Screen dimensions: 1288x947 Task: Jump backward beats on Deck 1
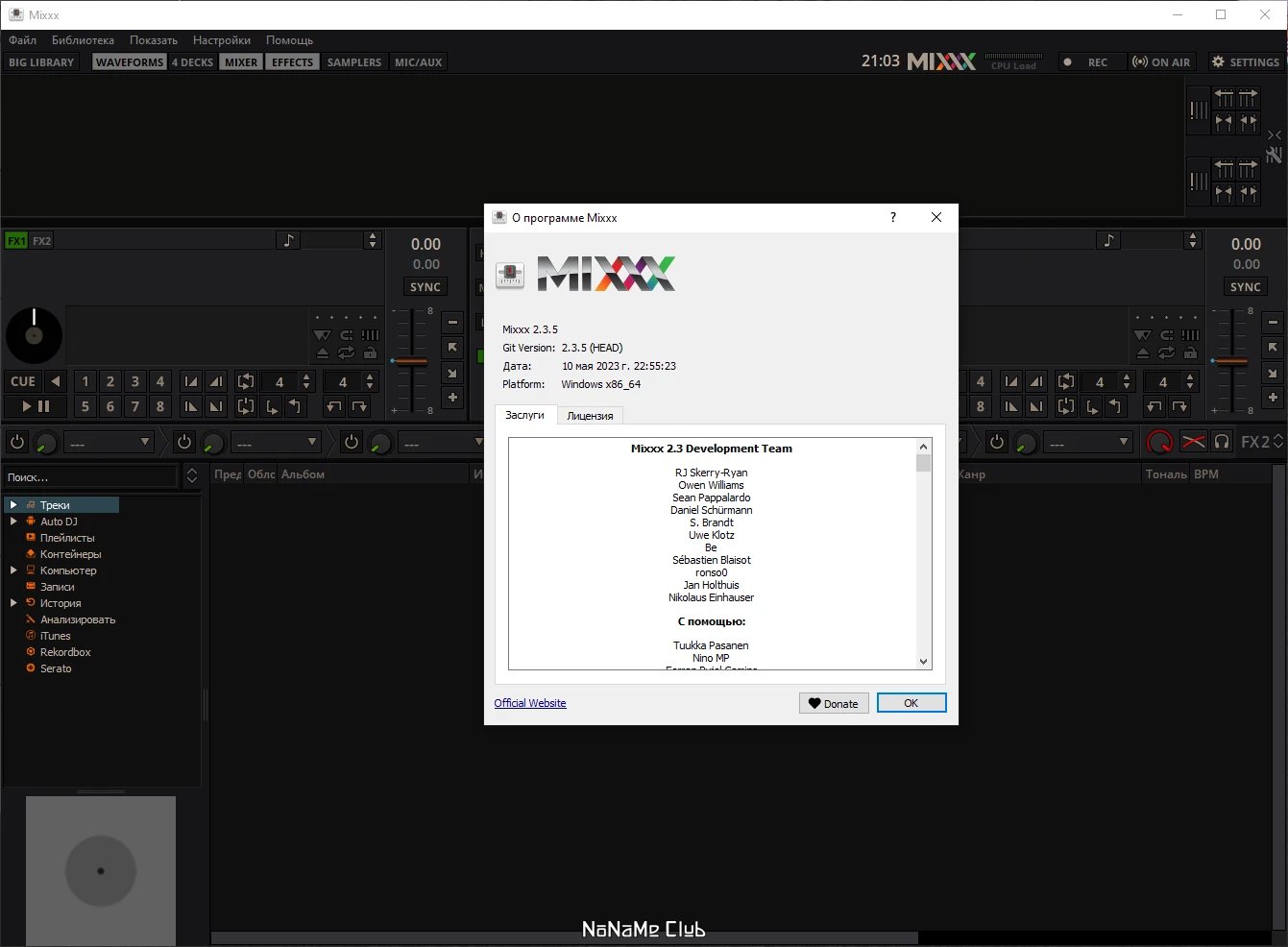click(333, 406)
